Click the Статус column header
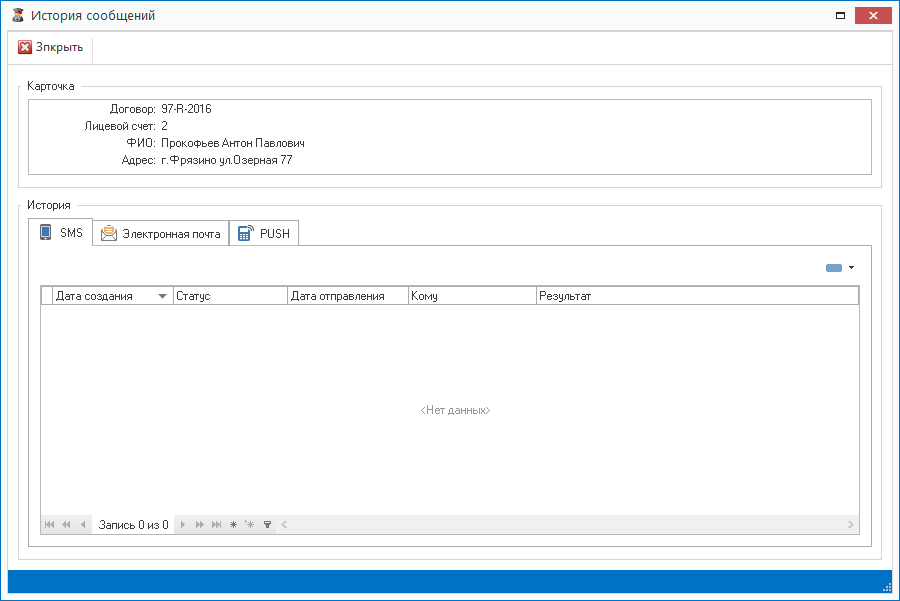 click(x=230, y=296)
